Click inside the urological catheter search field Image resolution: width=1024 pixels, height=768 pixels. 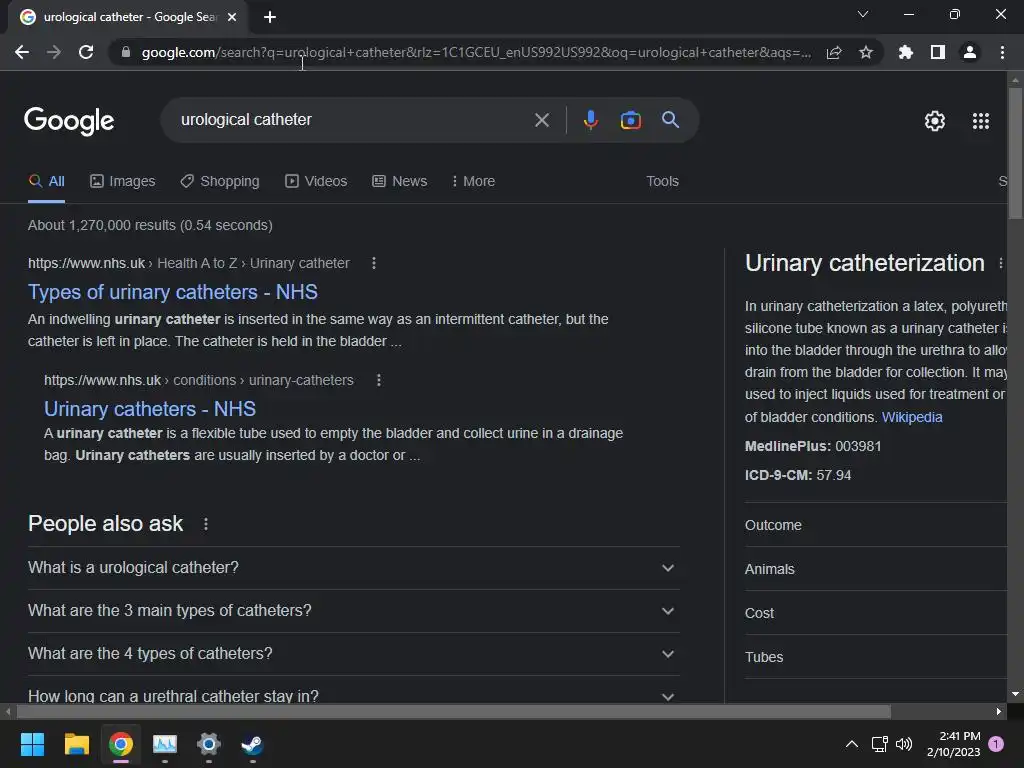tap(353, 120)
